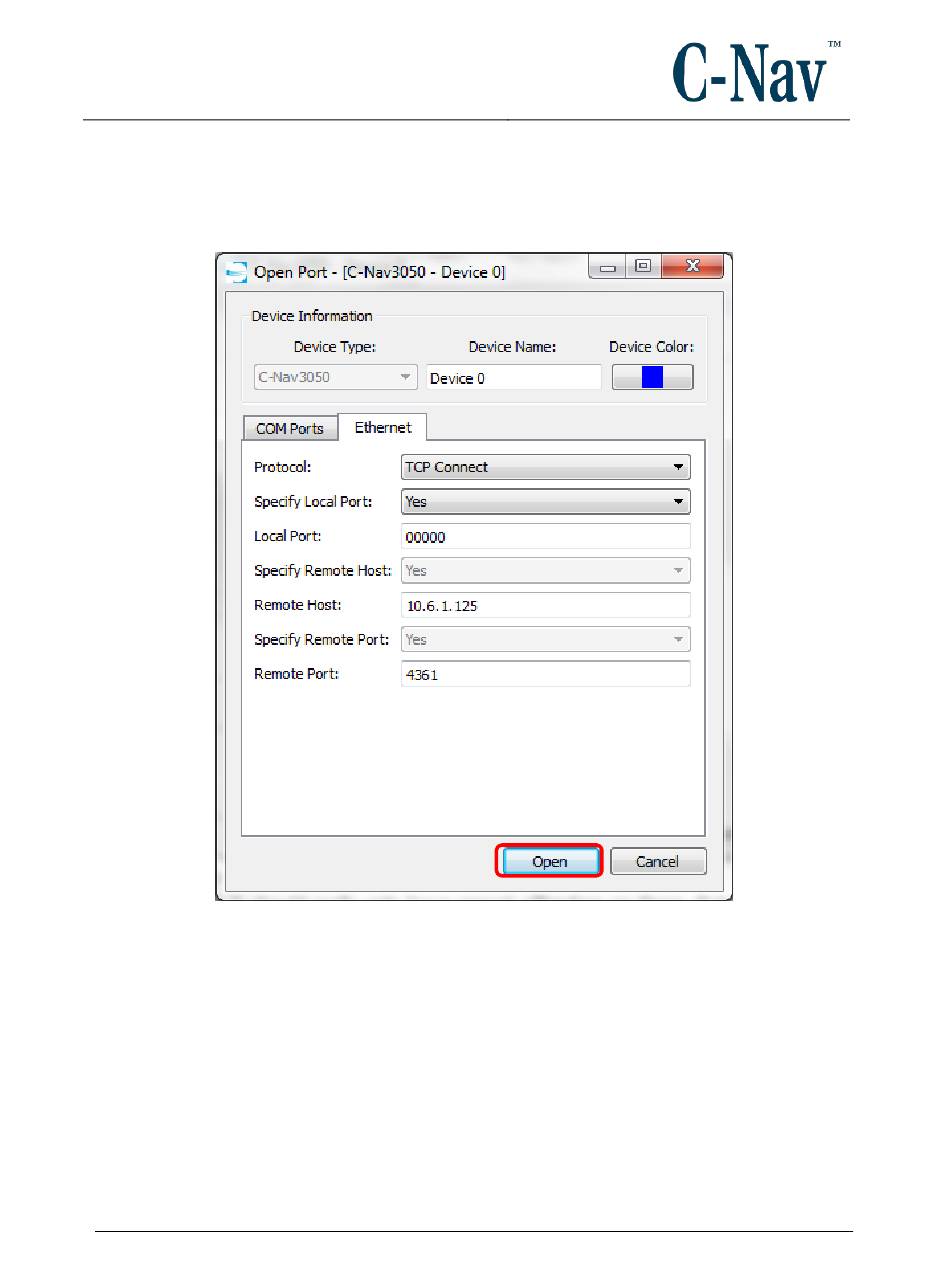The height and width of the screenshot is (1267, 950).
Task: Expand the Specify Local Port dropdown
Action: pos(545,502)
